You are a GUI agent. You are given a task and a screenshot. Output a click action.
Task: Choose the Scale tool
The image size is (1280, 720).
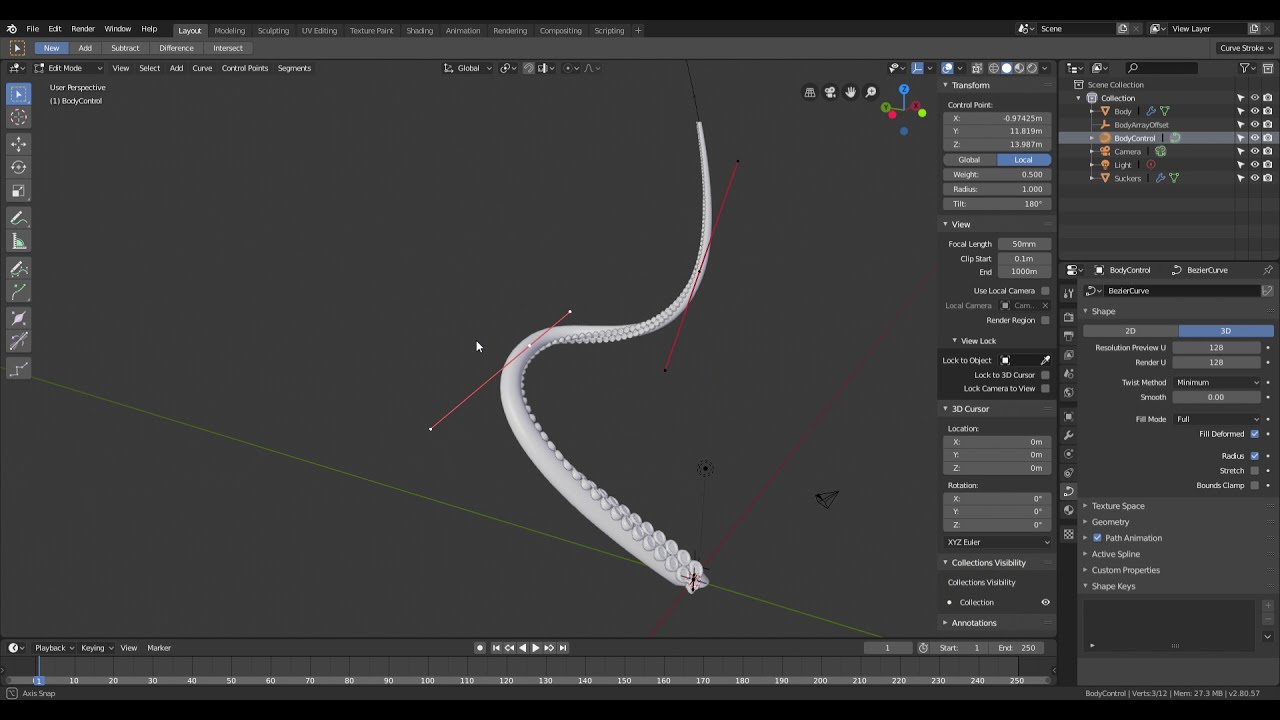18,191
